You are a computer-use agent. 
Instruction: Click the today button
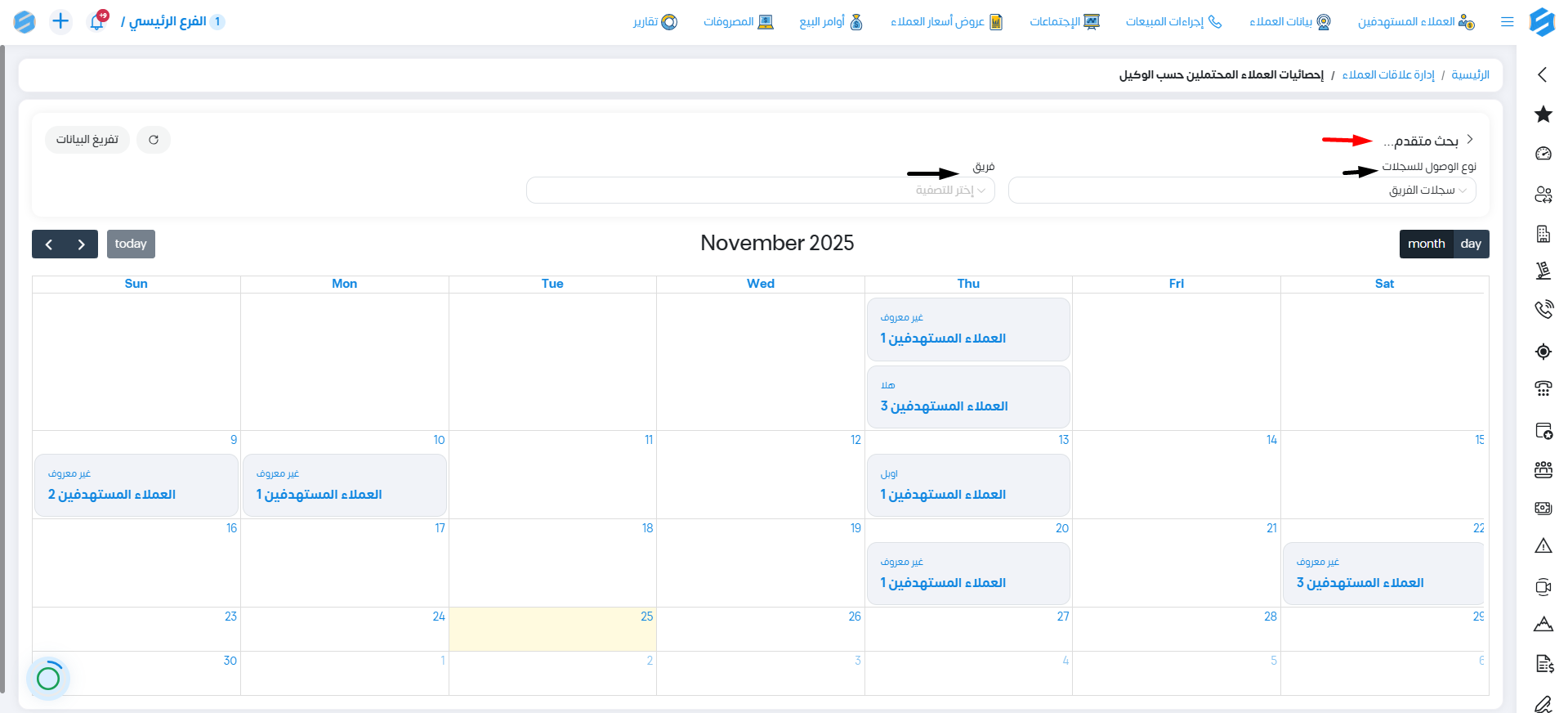point(131,244)
